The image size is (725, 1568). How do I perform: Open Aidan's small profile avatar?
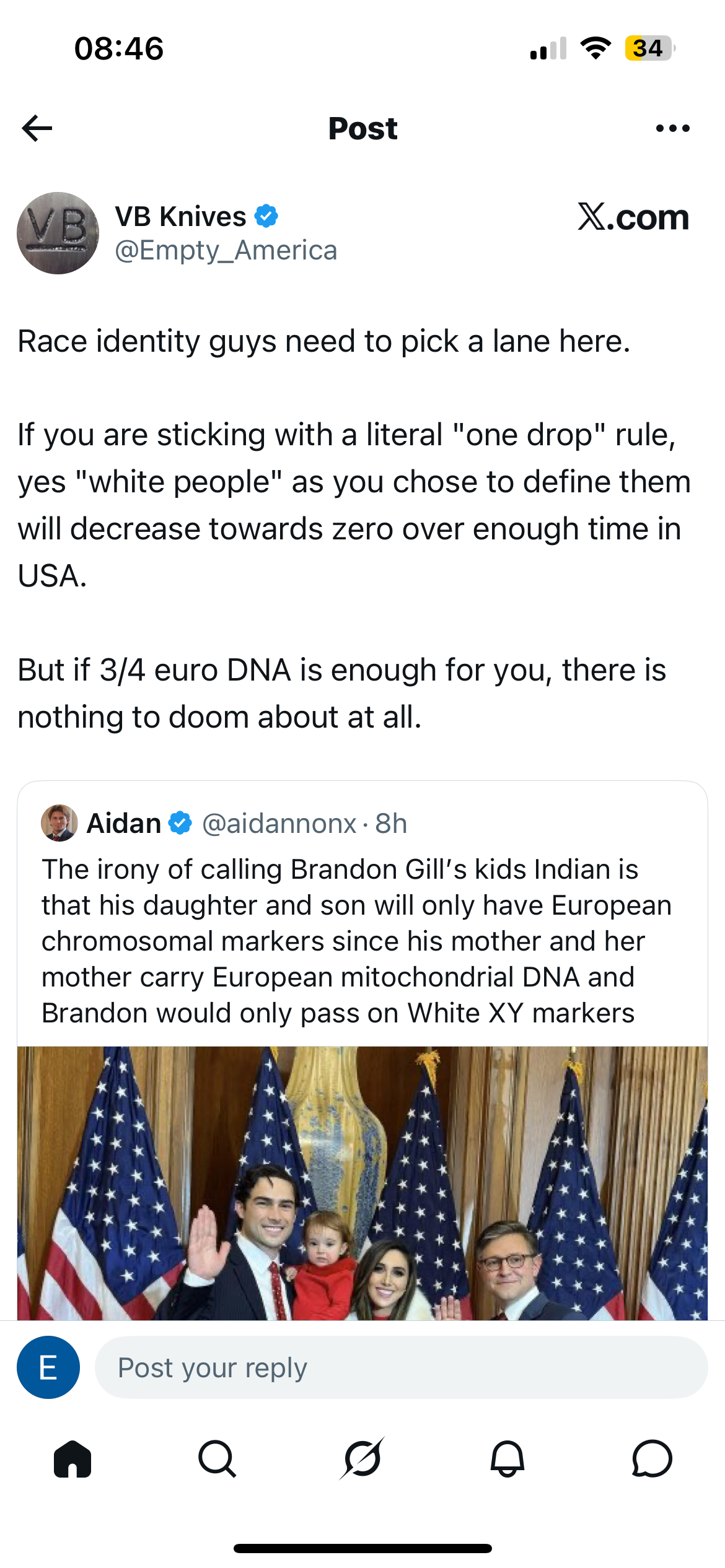click(x=59, y=823)
